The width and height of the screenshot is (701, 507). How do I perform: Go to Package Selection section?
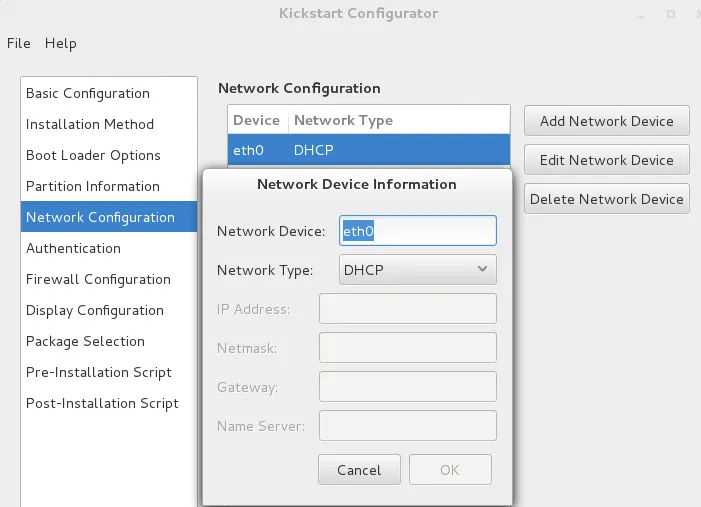[85, 341]
